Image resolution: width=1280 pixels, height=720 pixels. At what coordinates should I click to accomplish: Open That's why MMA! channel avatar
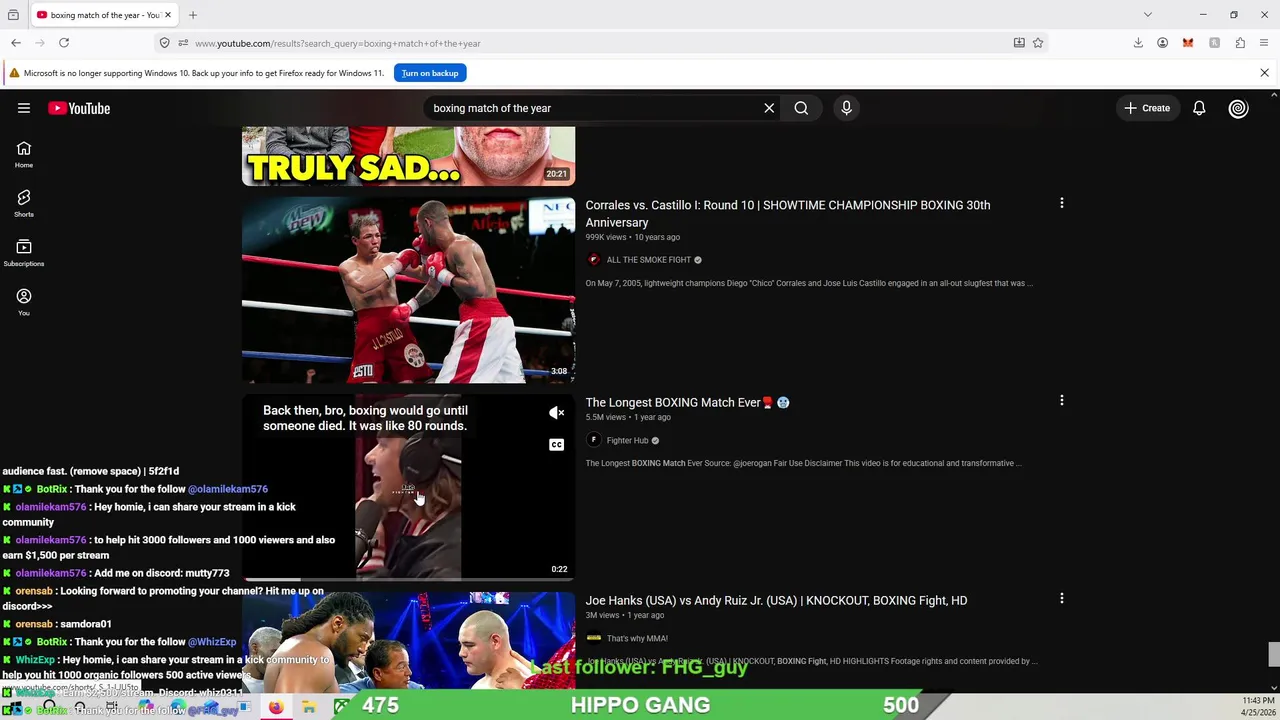[593, 638]
